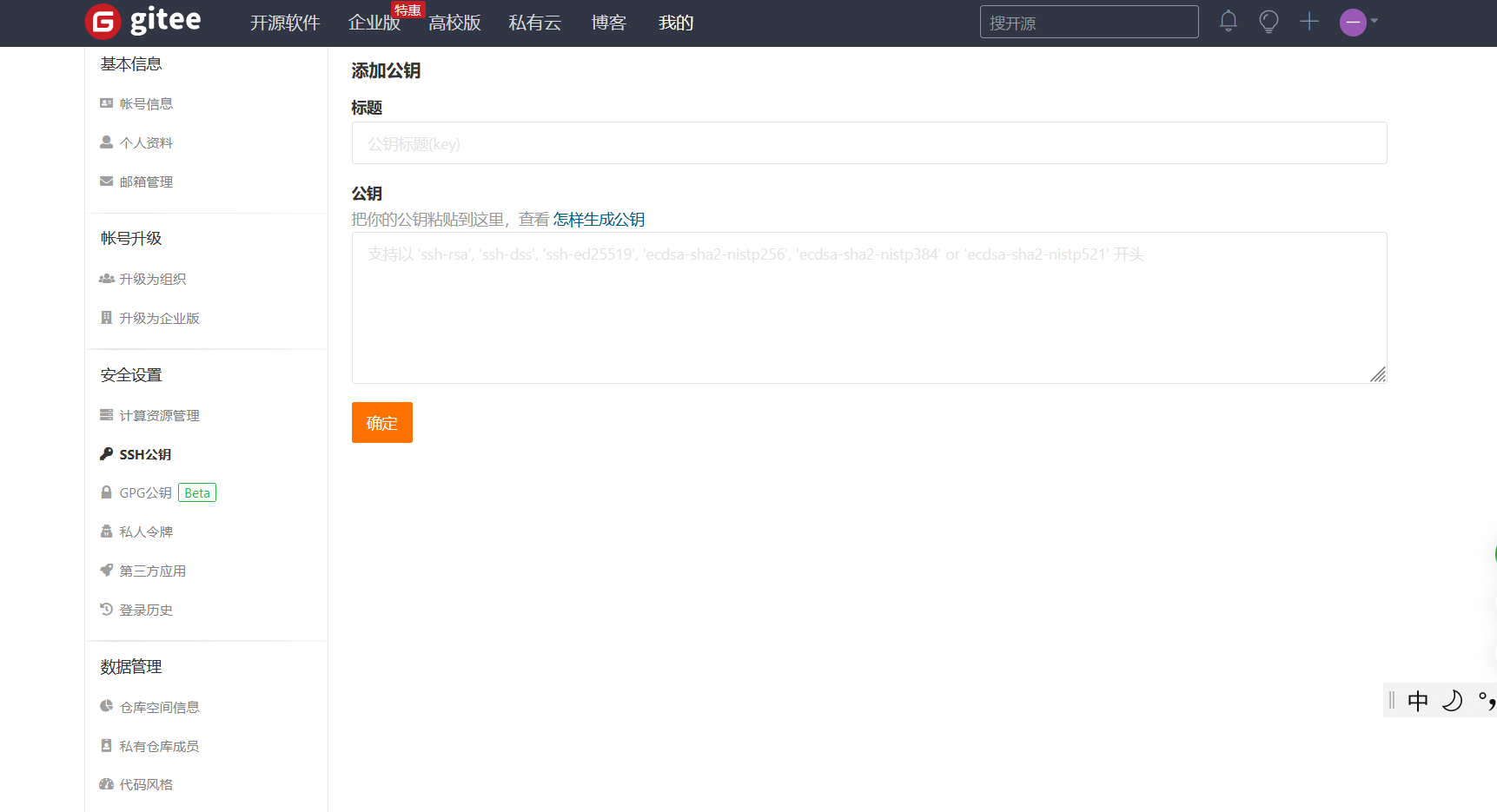1497x812 pixels.
Task: Focus the 搜开源 search box
Action: pos(1089,22)
